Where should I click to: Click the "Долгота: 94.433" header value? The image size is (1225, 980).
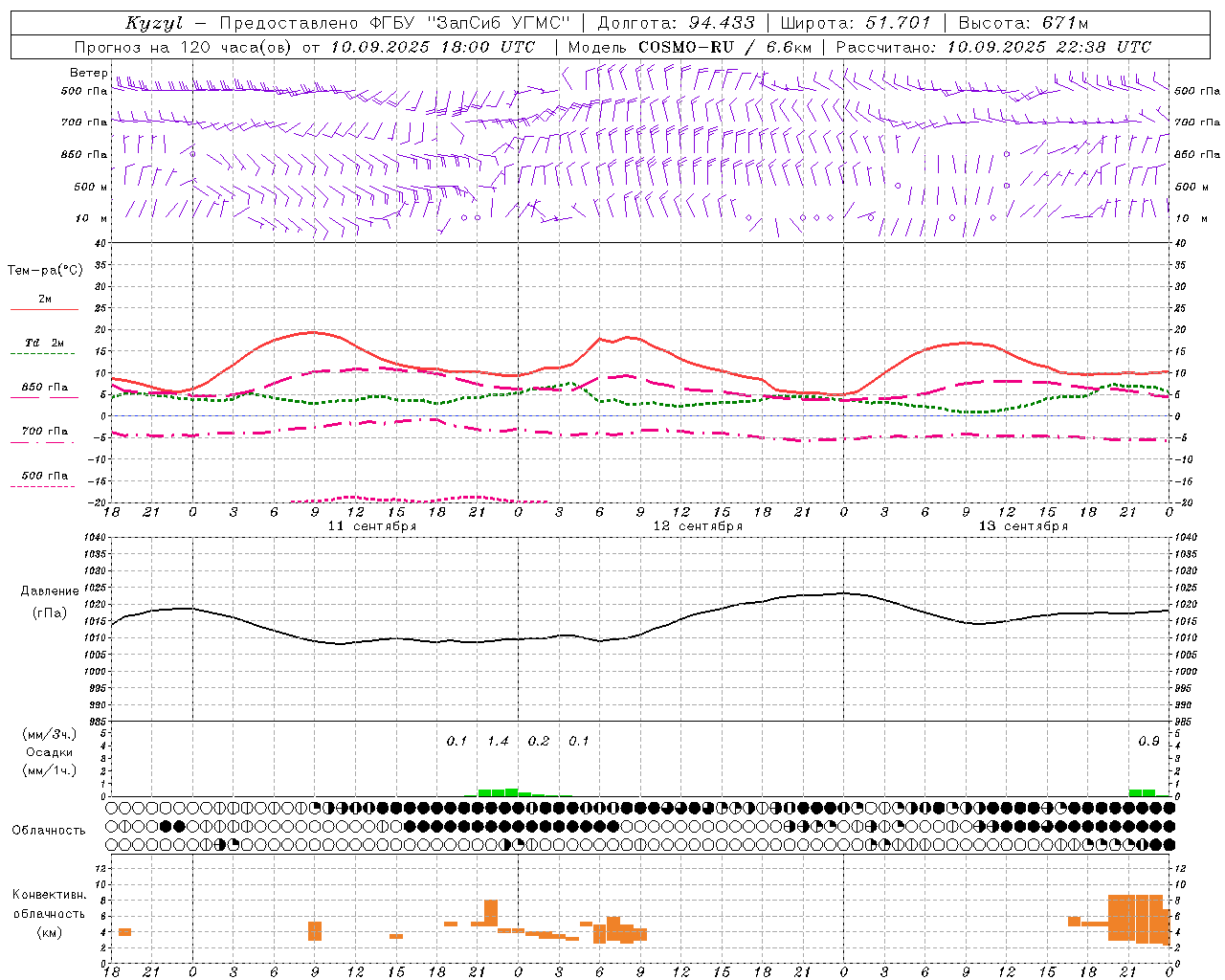click(676, 23)
